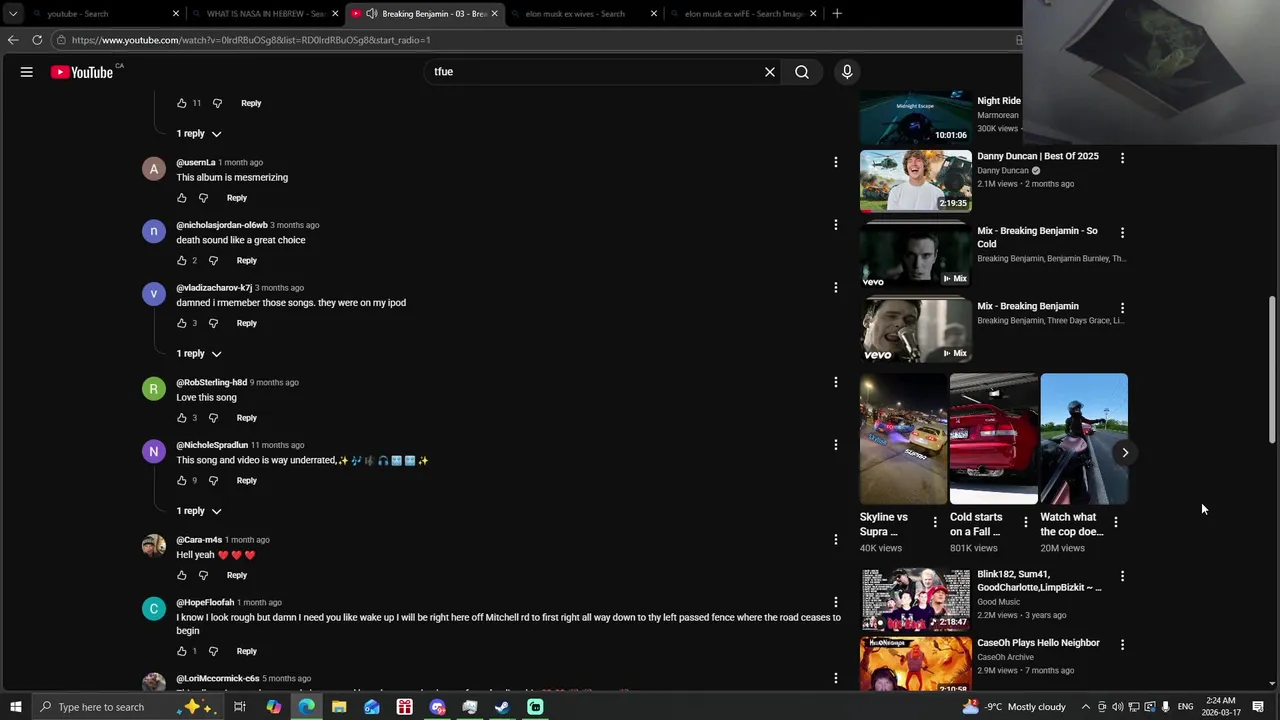Open options for 'Skyline vs Supra' short

pos(935,522)
